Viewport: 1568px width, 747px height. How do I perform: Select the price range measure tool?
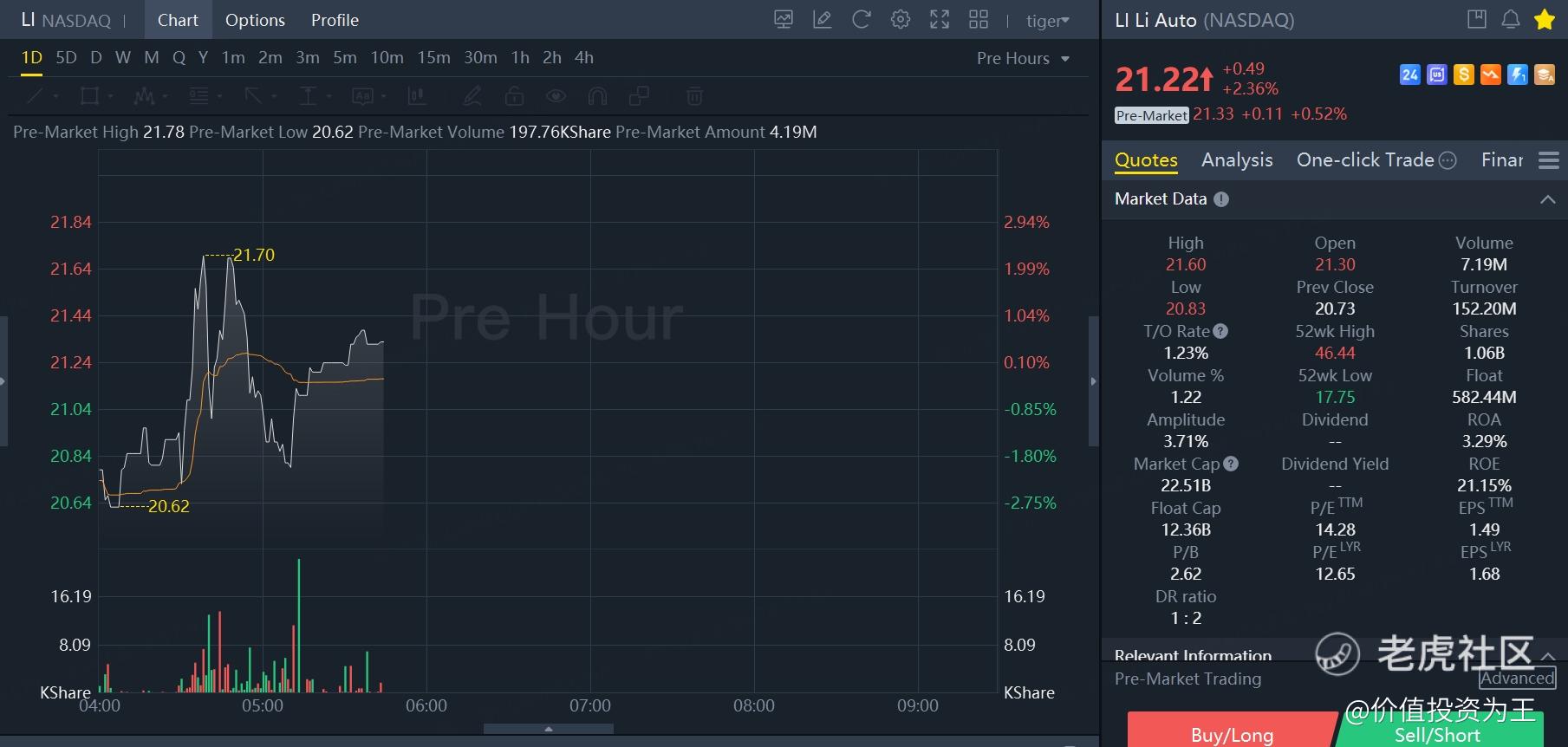point(308,95)
